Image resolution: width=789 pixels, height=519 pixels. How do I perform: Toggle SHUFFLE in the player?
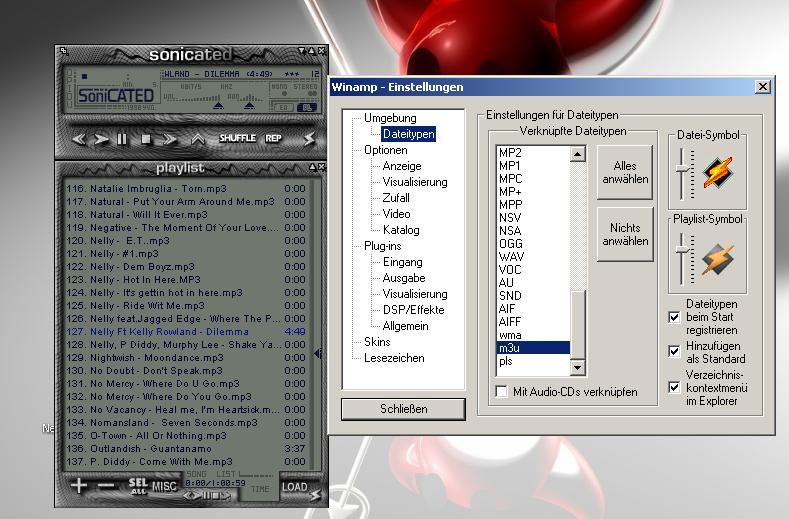click(238, 138)
